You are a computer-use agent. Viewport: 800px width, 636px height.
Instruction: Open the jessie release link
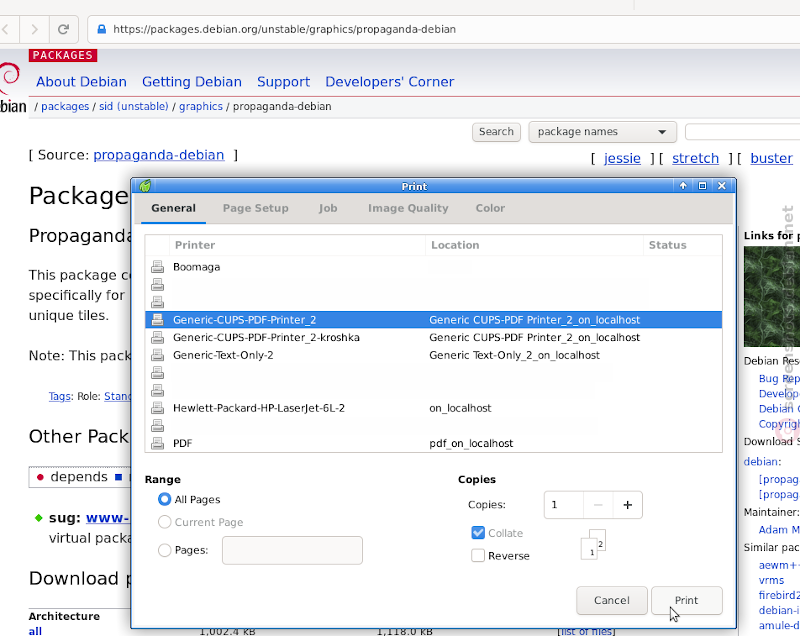pos(622,158)
